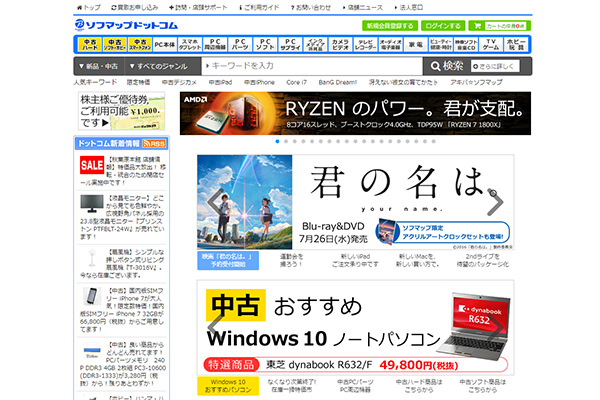
Task: Click the 中古iPhone keyword link
Action: pyautogui.click(x=259, y=82)
